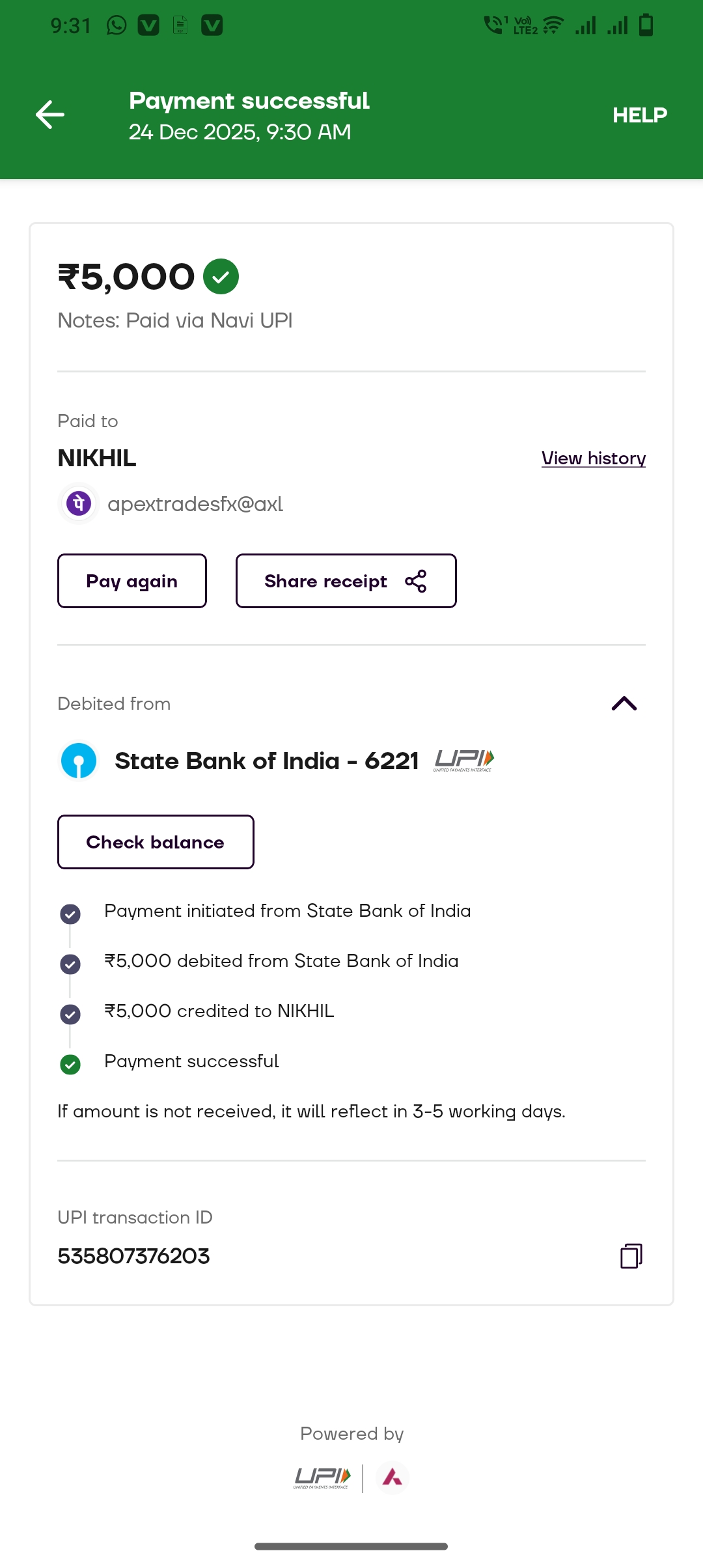Tap the PhonePe icon beside apextradesfx@axl
This screenshot has width=703, height=1568.
[79, 503]
